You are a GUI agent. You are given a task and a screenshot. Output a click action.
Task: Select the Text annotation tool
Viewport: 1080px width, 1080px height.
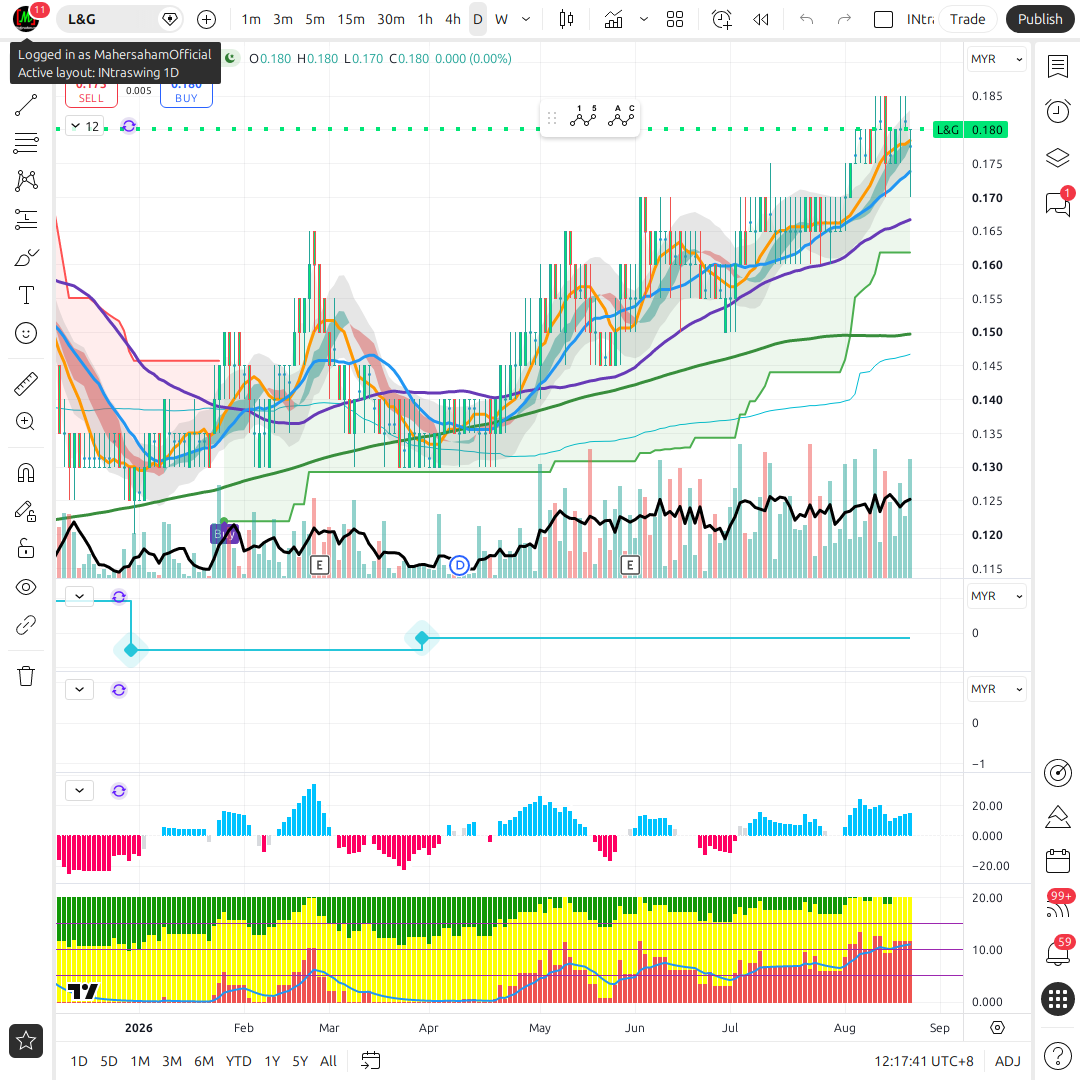coord(26,295)
